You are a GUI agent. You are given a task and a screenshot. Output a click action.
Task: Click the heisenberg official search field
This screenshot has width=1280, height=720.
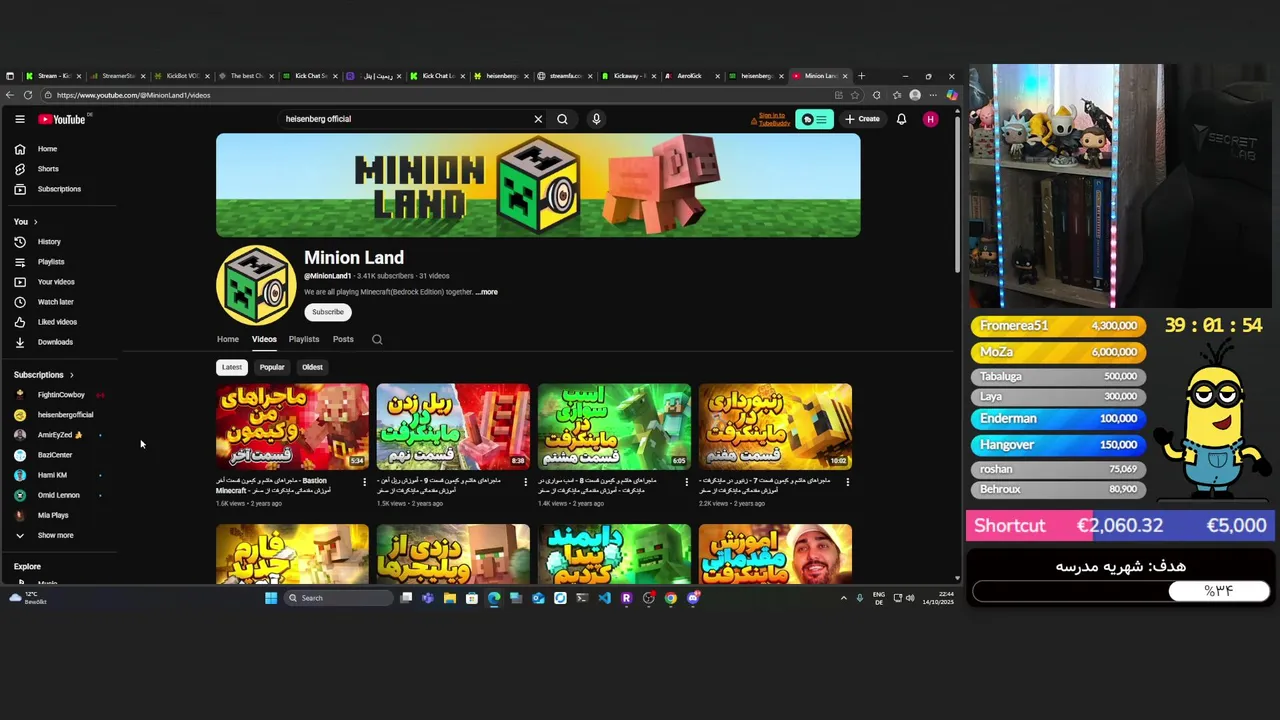pos(405,119)
